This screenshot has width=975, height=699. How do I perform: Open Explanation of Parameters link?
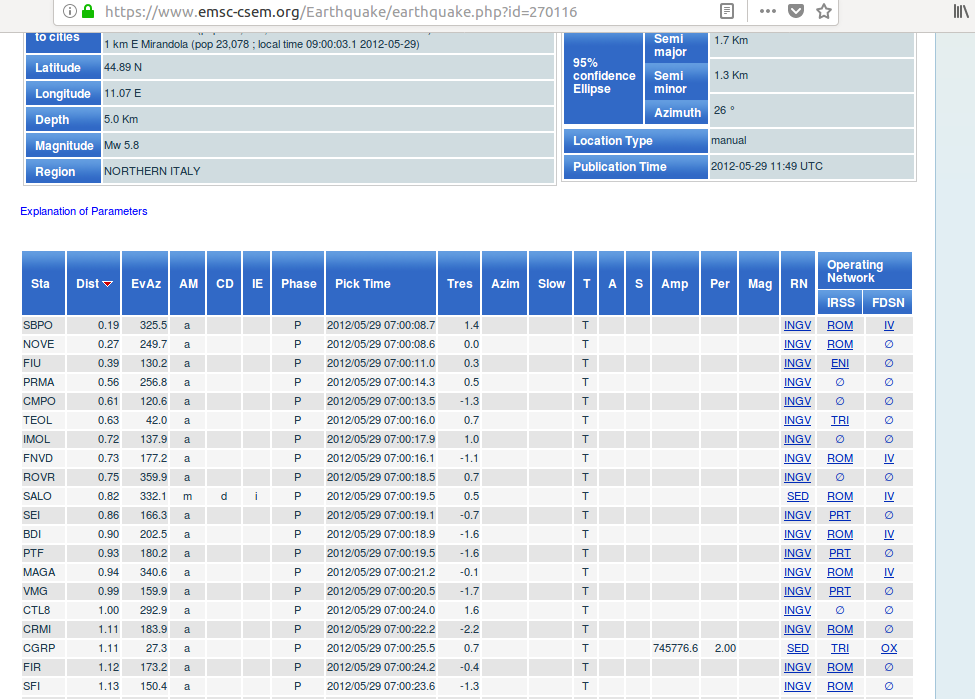(84, 211)
